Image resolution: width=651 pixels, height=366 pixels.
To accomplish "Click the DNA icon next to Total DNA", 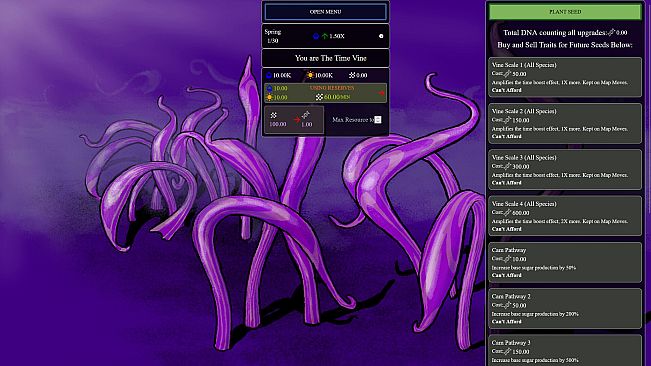I will 611,32.
